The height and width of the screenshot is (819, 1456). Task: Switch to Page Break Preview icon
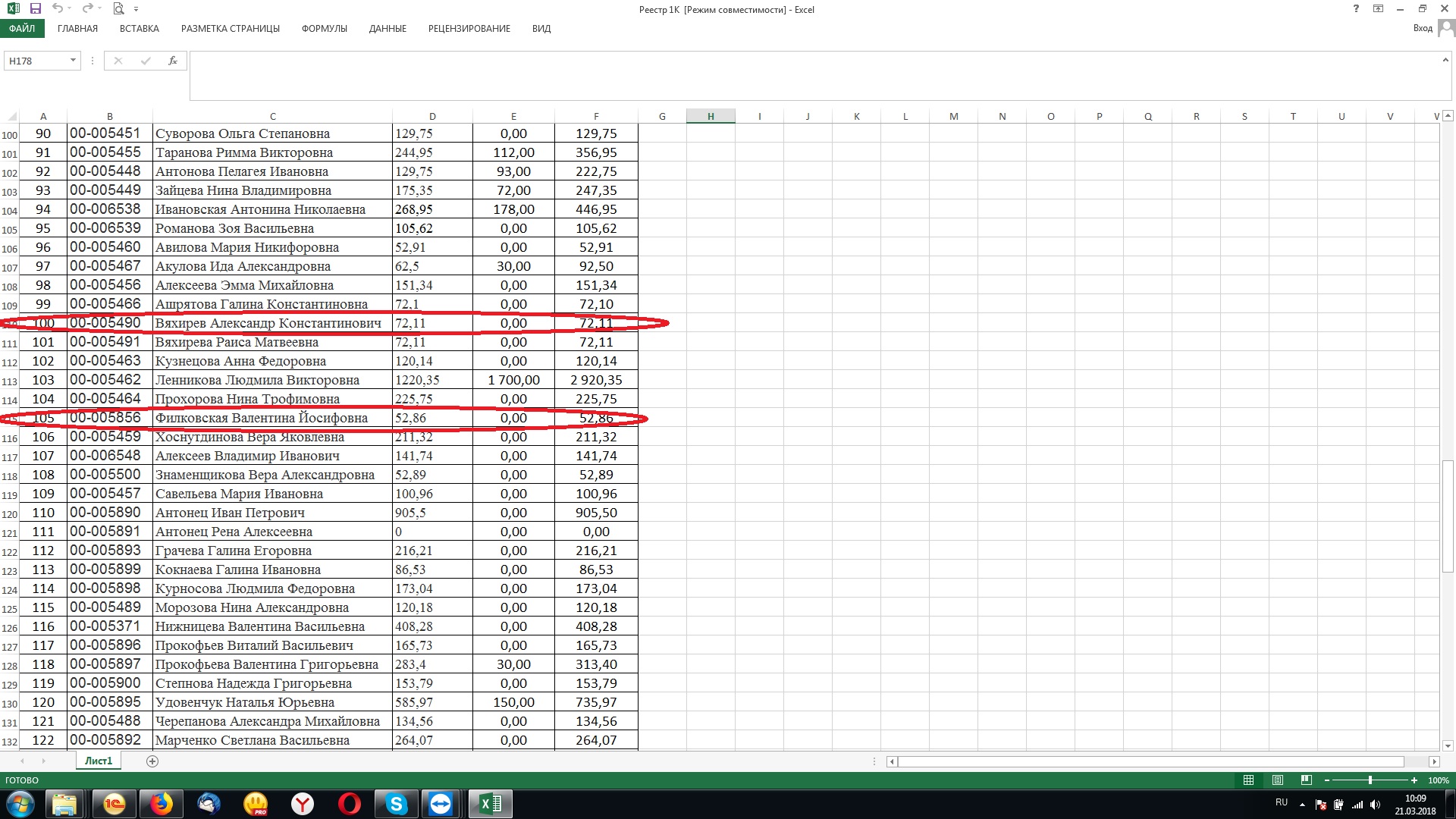[x=1306, y=780]
